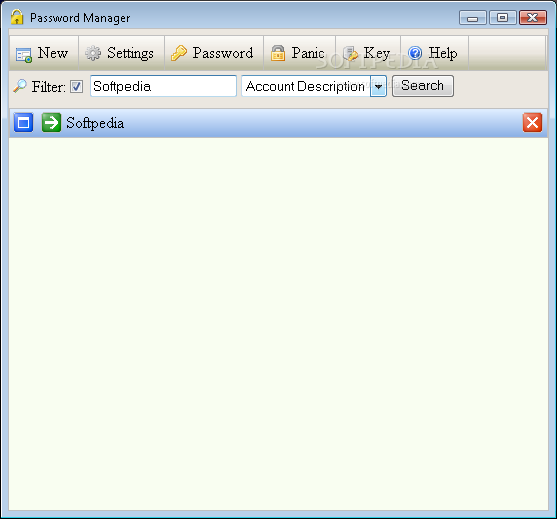Screen dimensions: 557x519
Task: Click the filter text field containing Softpedia
Action: (x=163, y=86)
